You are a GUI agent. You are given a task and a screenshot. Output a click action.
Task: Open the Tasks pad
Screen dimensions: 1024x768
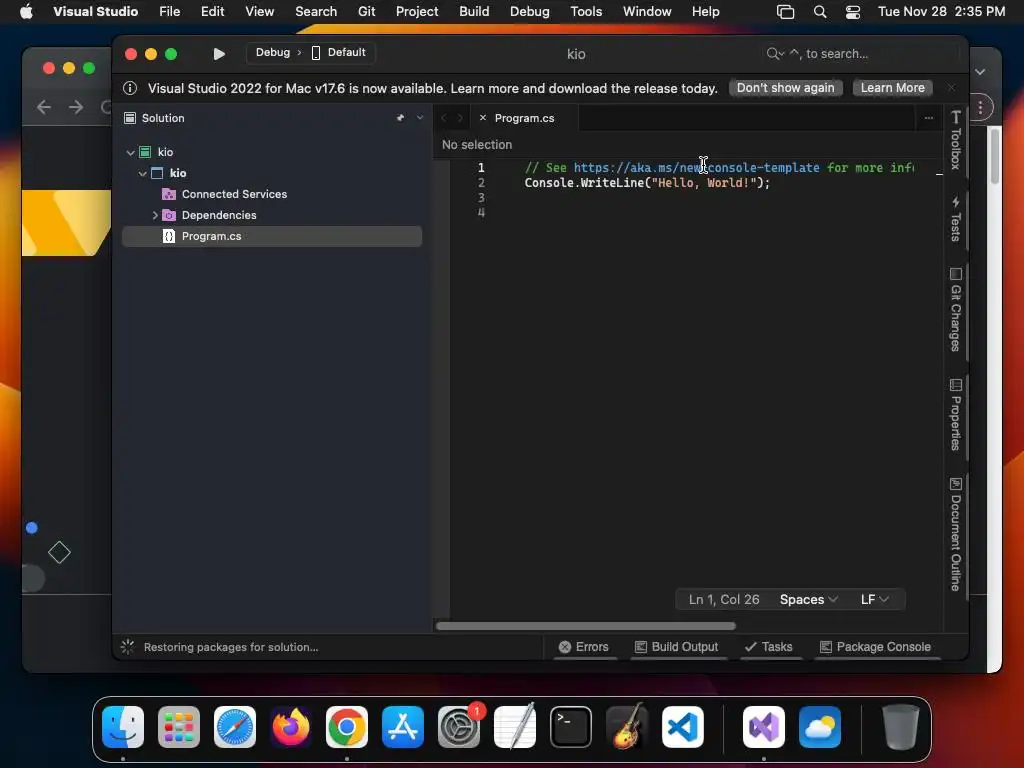click(769, 647)
